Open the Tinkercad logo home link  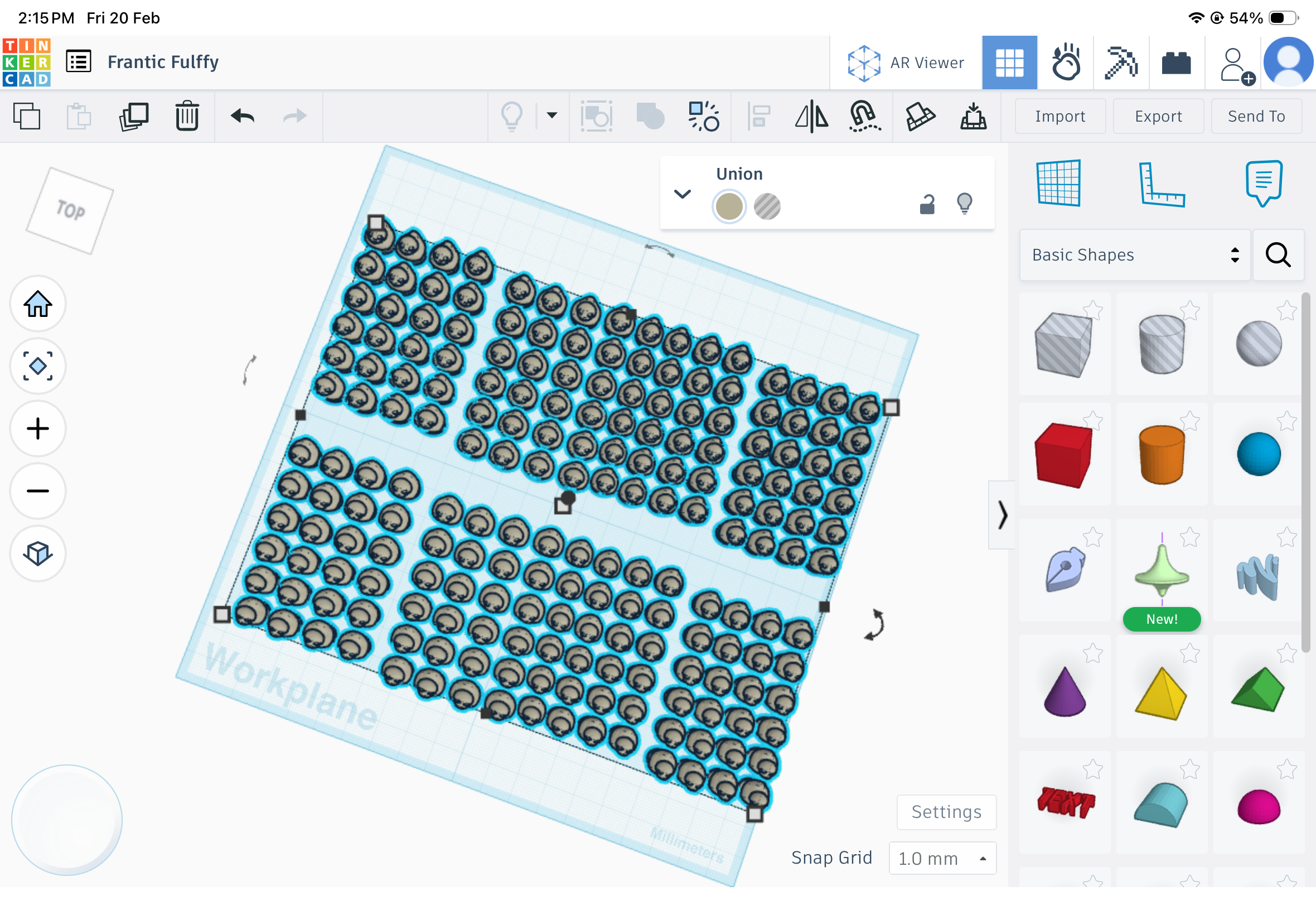point(26,62)
